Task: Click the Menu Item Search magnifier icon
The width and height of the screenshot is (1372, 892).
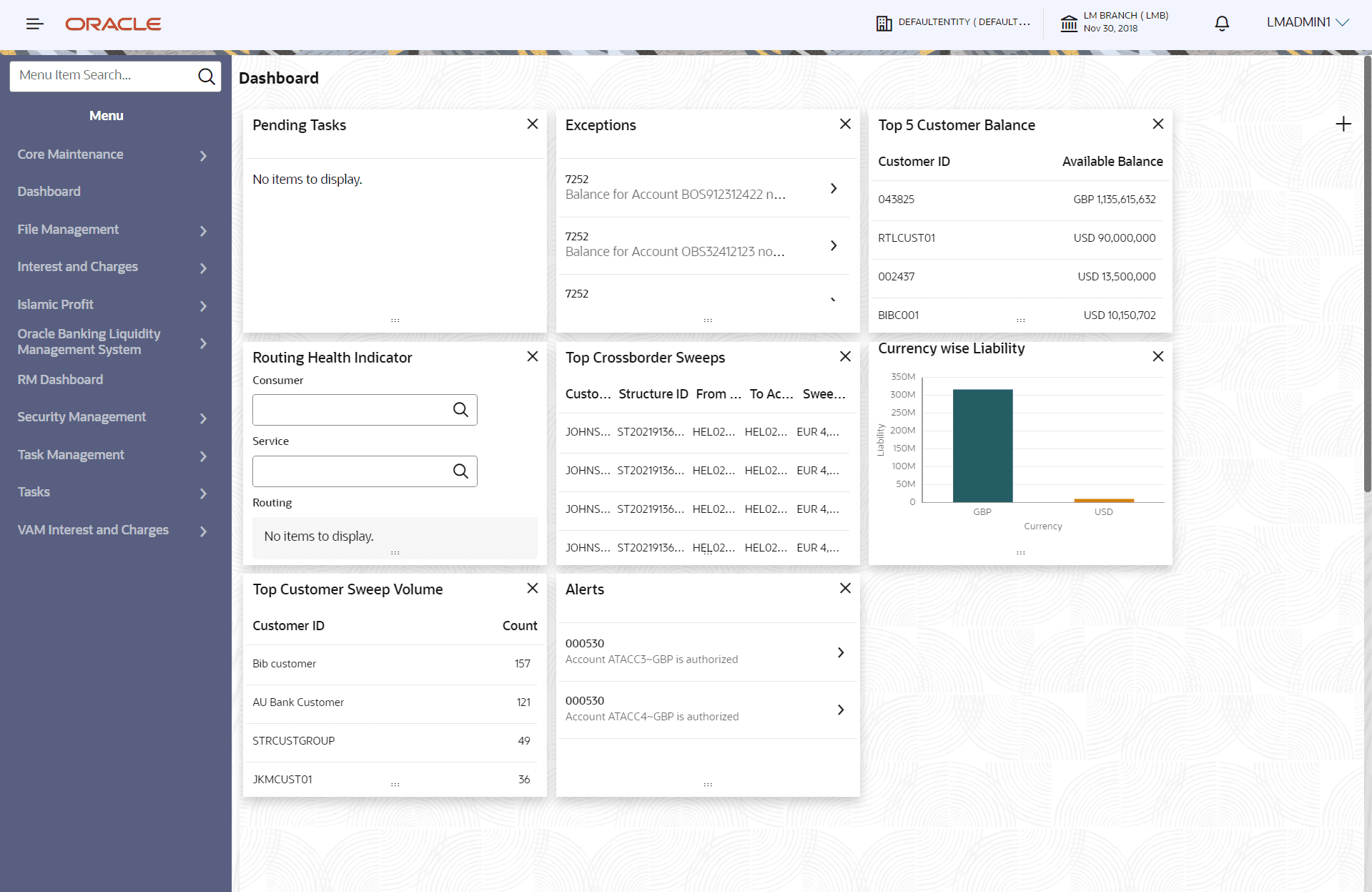Action: point(206,76)
